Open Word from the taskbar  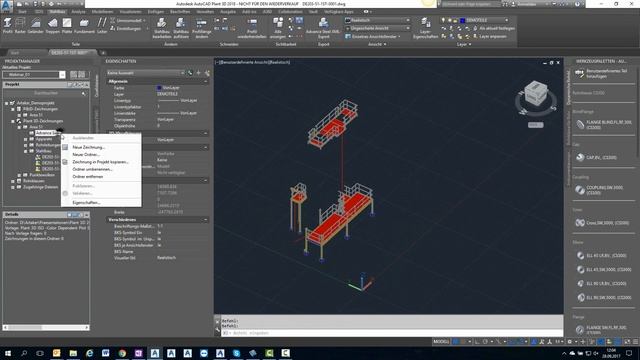tap(106, 353)
